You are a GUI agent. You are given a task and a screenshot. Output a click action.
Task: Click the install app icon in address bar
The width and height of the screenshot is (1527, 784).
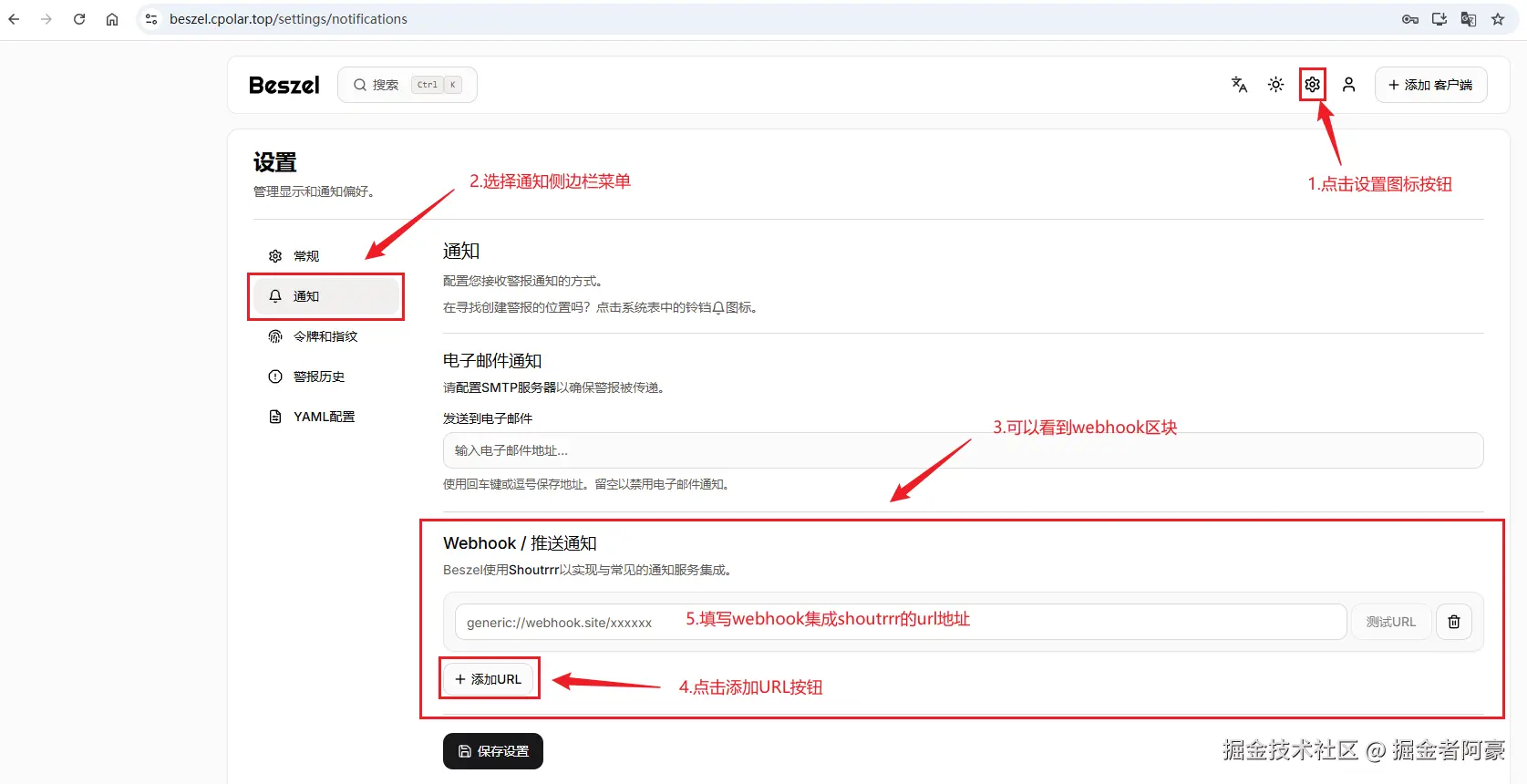coord(1439,19)
